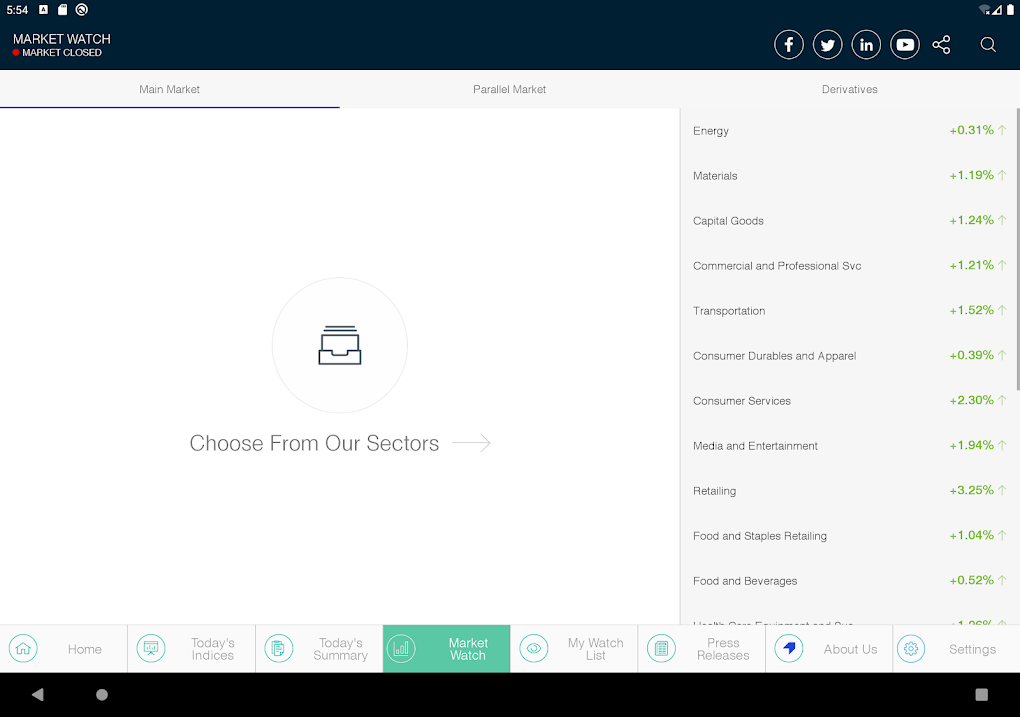Screen dimensions: 1020x717
Task: Open the Press Releases icon
Action: click(661, 648)
